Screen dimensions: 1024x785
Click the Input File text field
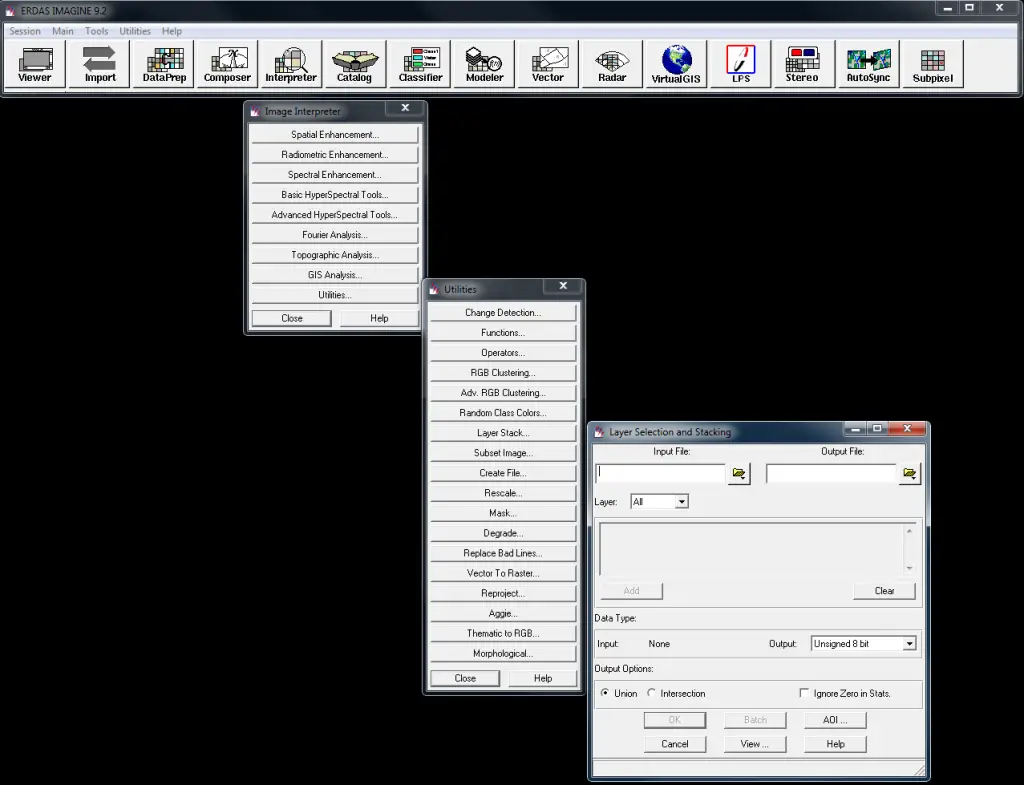pyautogui.click(x=660, y=473)
